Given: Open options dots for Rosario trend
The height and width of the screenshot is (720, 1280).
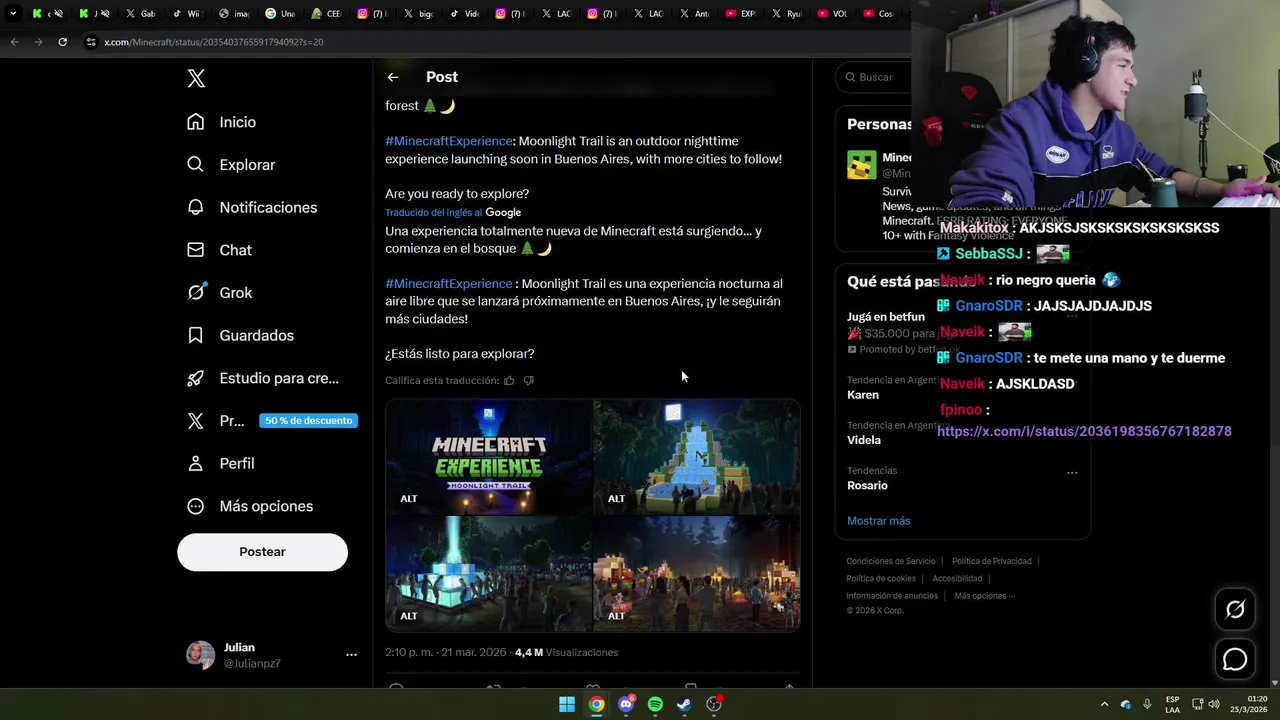Looking at the screenshot, I should point(1072,472).
